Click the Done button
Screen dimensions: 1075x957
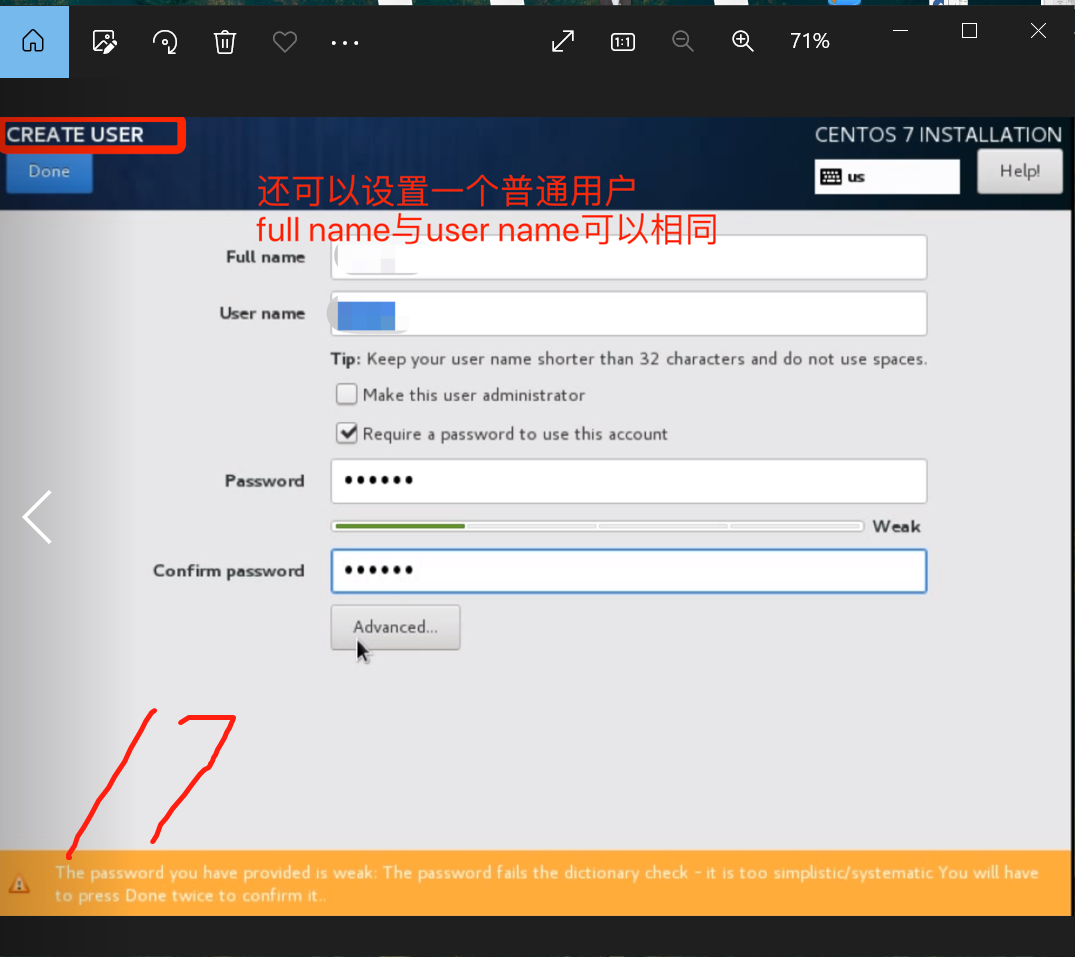[49, 171]
